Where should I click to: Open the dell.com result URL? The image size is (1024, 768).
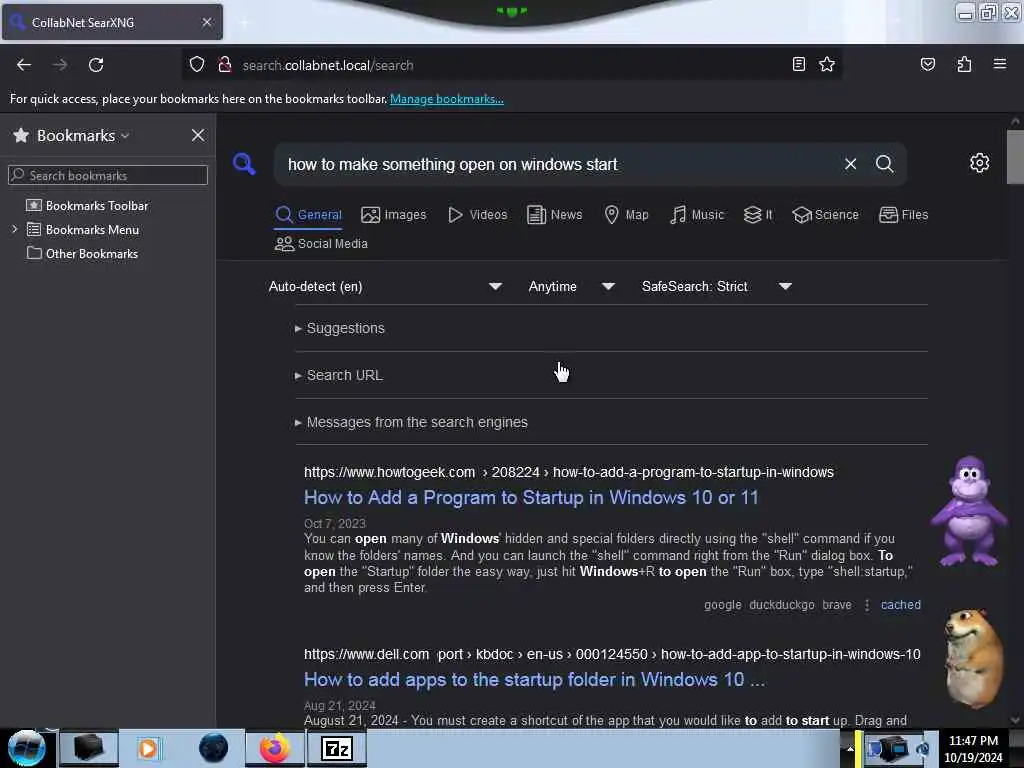tap(612, 654)
